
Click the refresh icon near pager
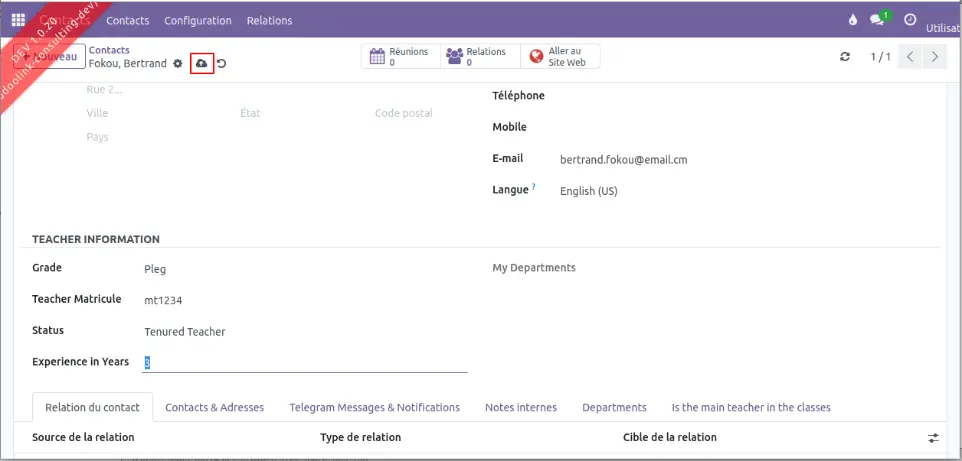(x=845, y=57)
